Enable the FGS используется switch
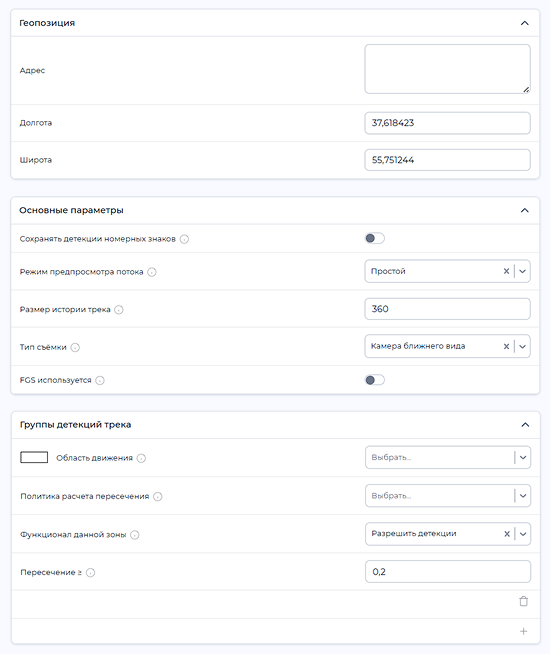 pos(374,380)
